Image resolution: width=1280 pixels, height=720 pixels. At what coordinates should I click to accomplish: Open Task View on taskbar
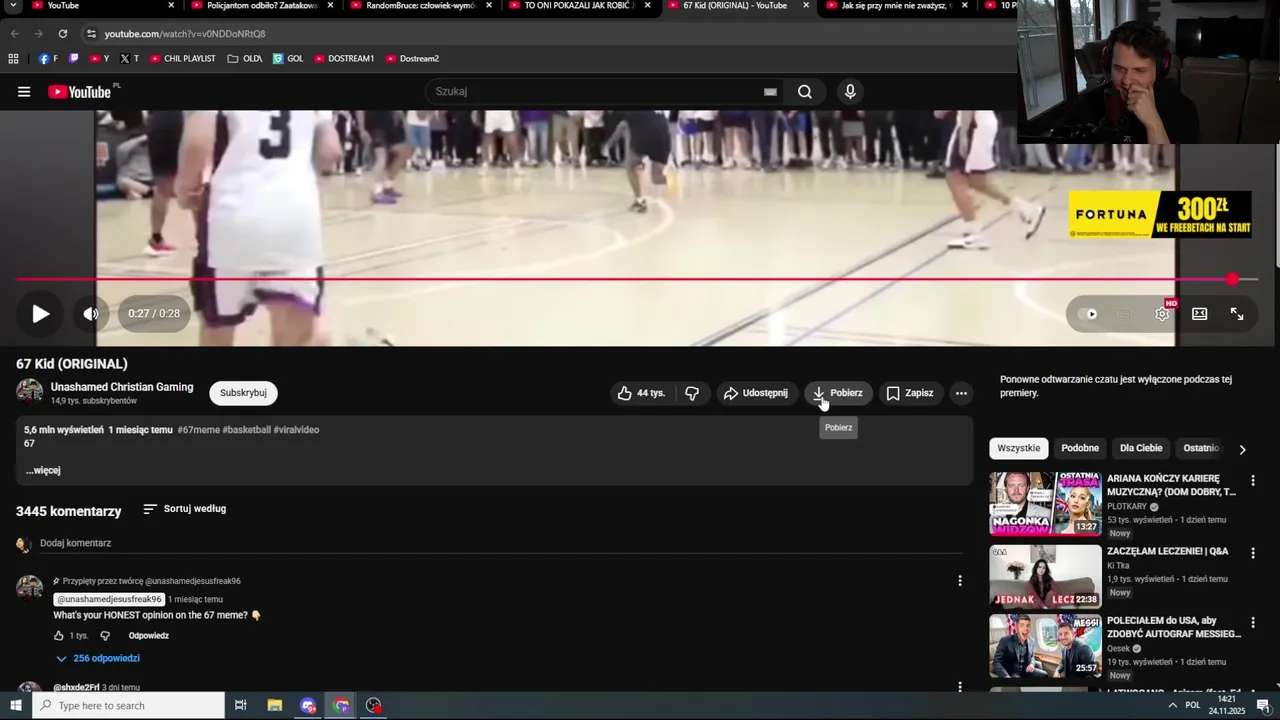[241, 706]
